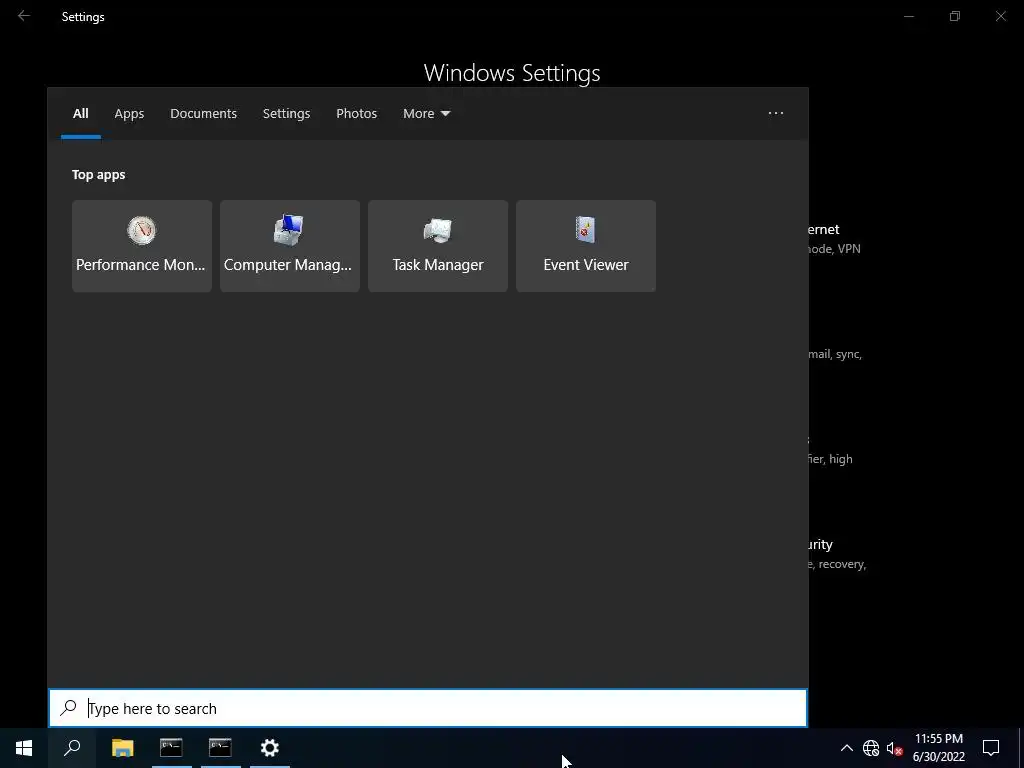
Task: Launch Computer Management tile
Action: tap(289, 246)
